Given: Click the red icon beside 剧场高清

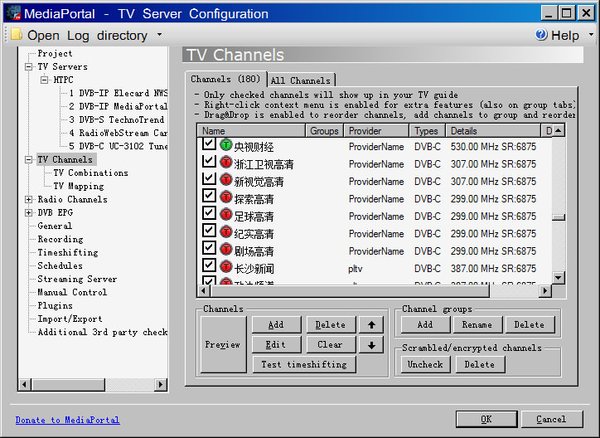Looking at the screenshot, I should 226,249.
